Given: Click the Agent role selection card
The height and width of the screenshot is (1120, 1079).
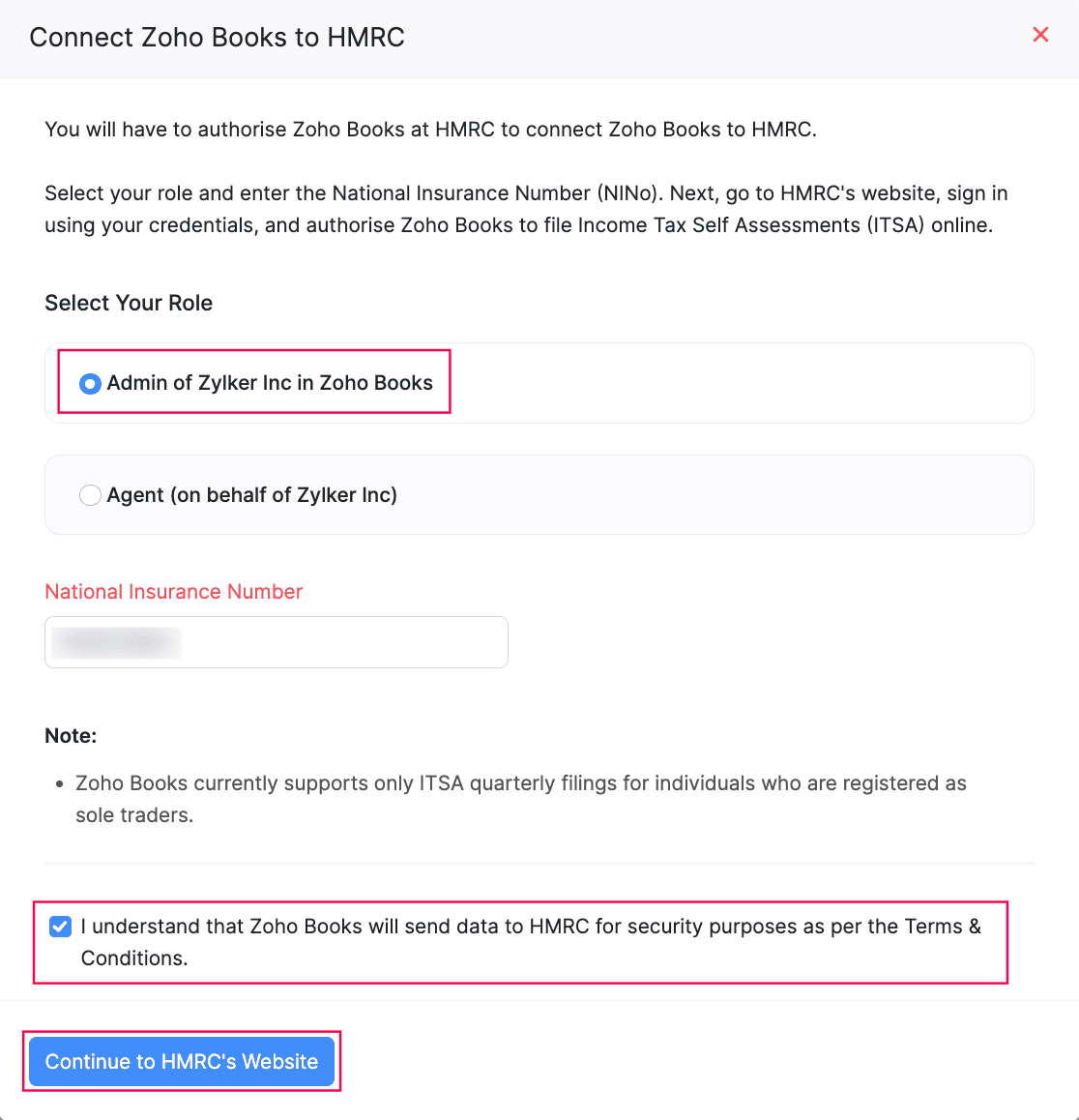Looking at the screenshot, I should tap(539, 494).
